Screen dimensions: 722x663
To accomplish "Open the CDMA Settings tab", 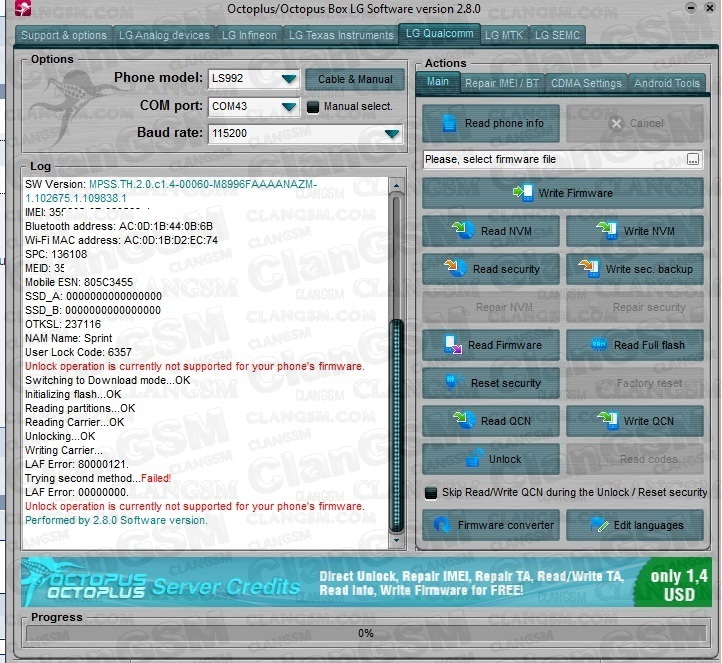I will click(x=586, y=83).
